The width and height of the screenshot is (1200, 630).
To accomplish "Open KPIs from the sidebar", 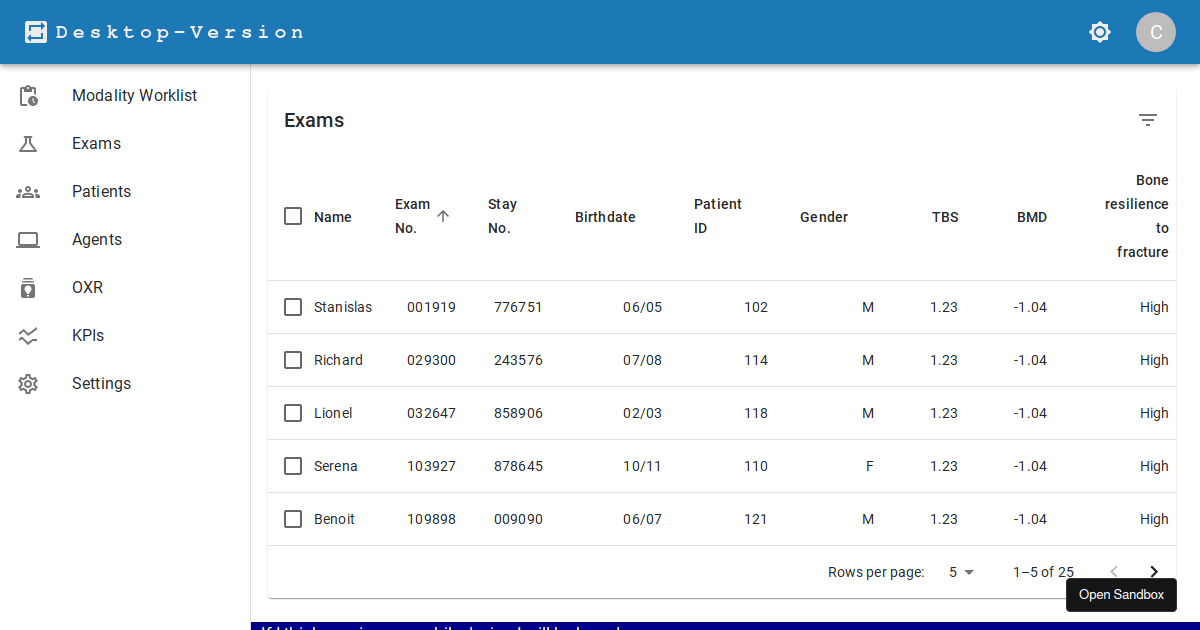I will click(x=88, y=336).
